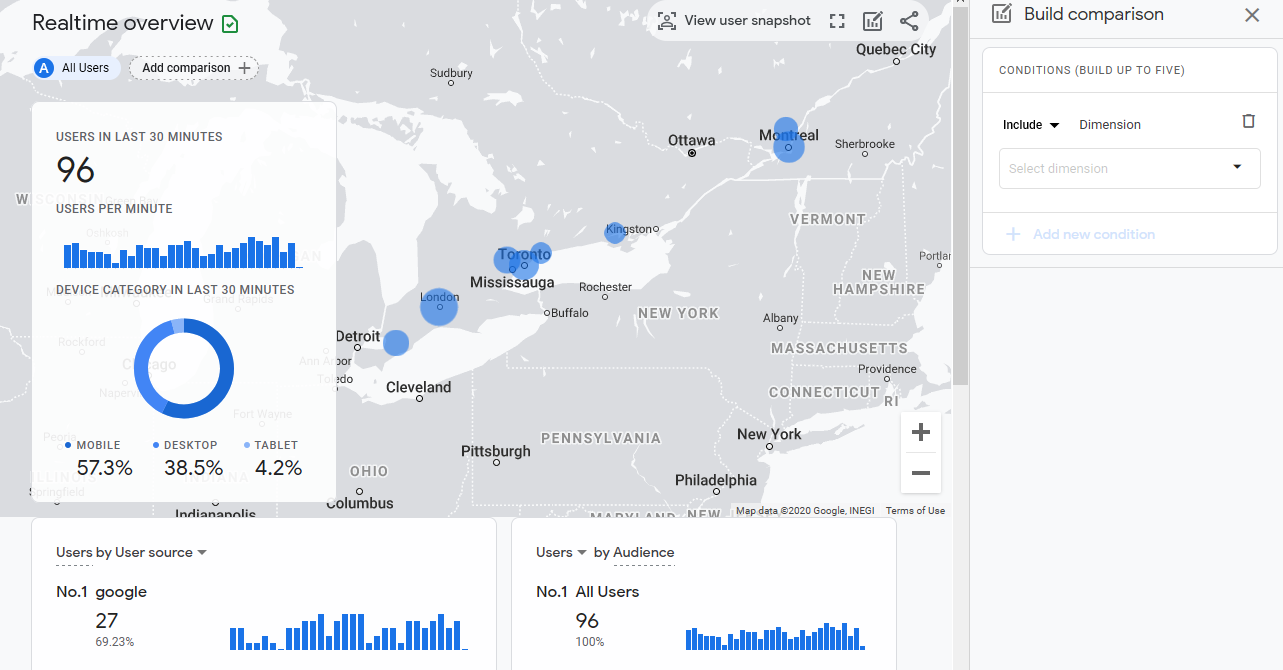
Task: Click the 69.23% google percentage
Action: click(115, 642)
